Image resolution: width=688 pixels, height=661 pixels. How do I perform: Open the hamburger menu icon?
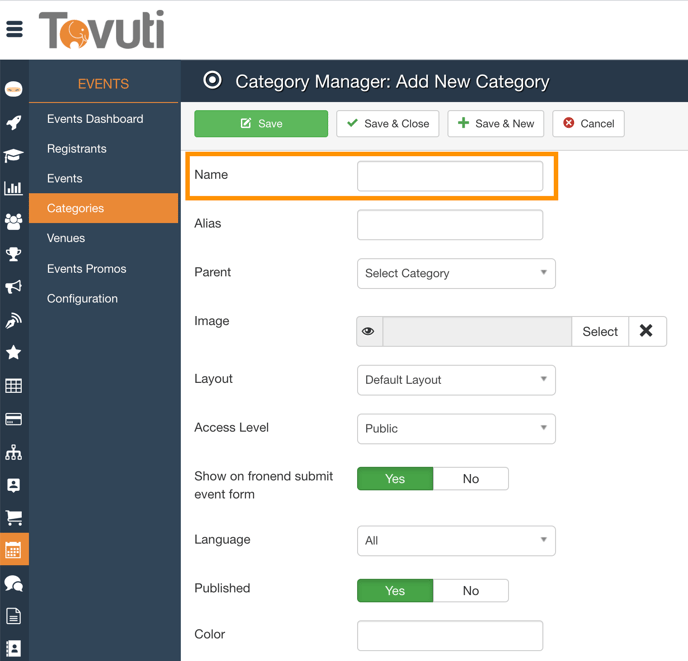pos(14,29)
